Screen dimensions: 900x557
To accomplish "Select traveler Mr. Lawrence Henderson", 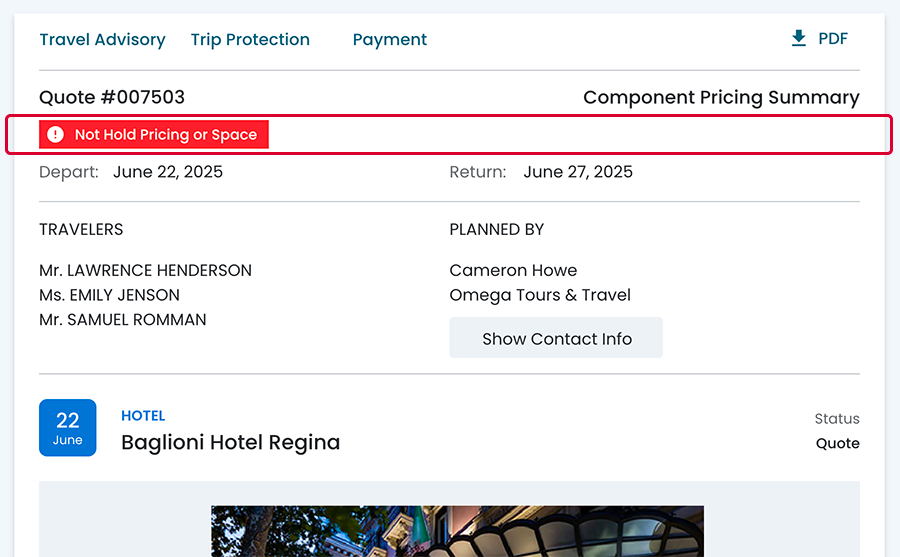I will (145, 270).
